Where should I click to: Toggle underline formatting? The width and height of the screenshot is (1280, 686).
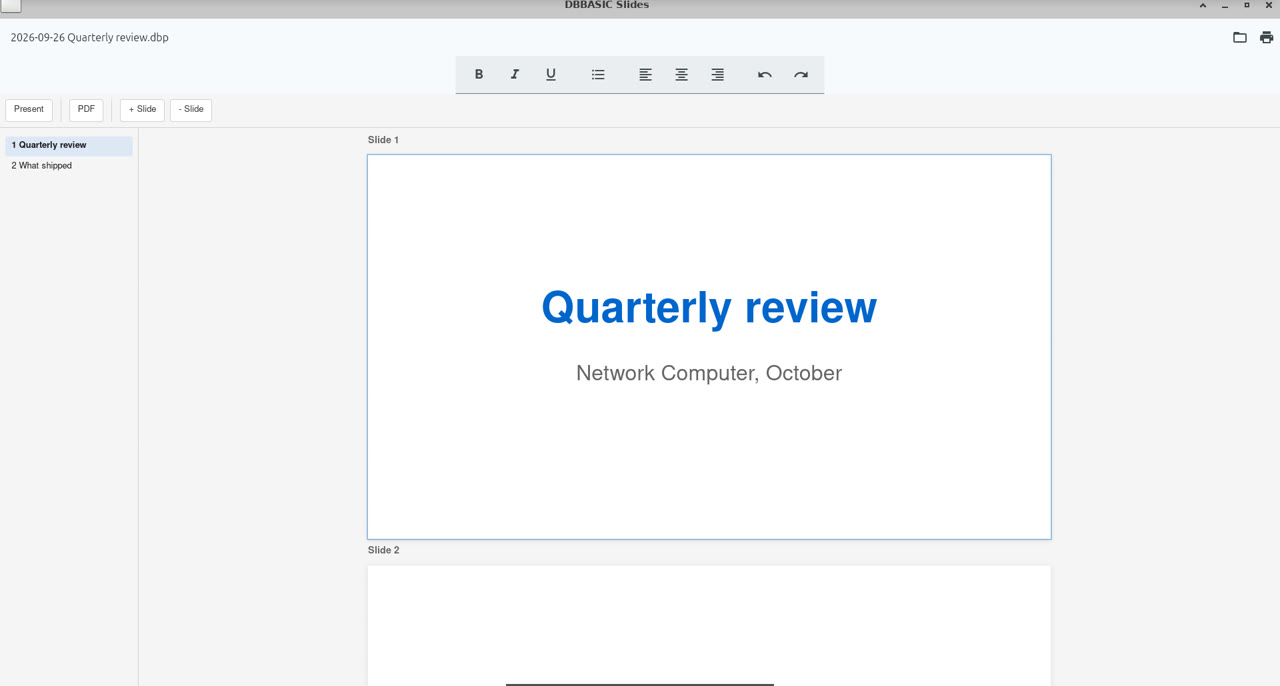pyautogui.click(x=551, y=74)
